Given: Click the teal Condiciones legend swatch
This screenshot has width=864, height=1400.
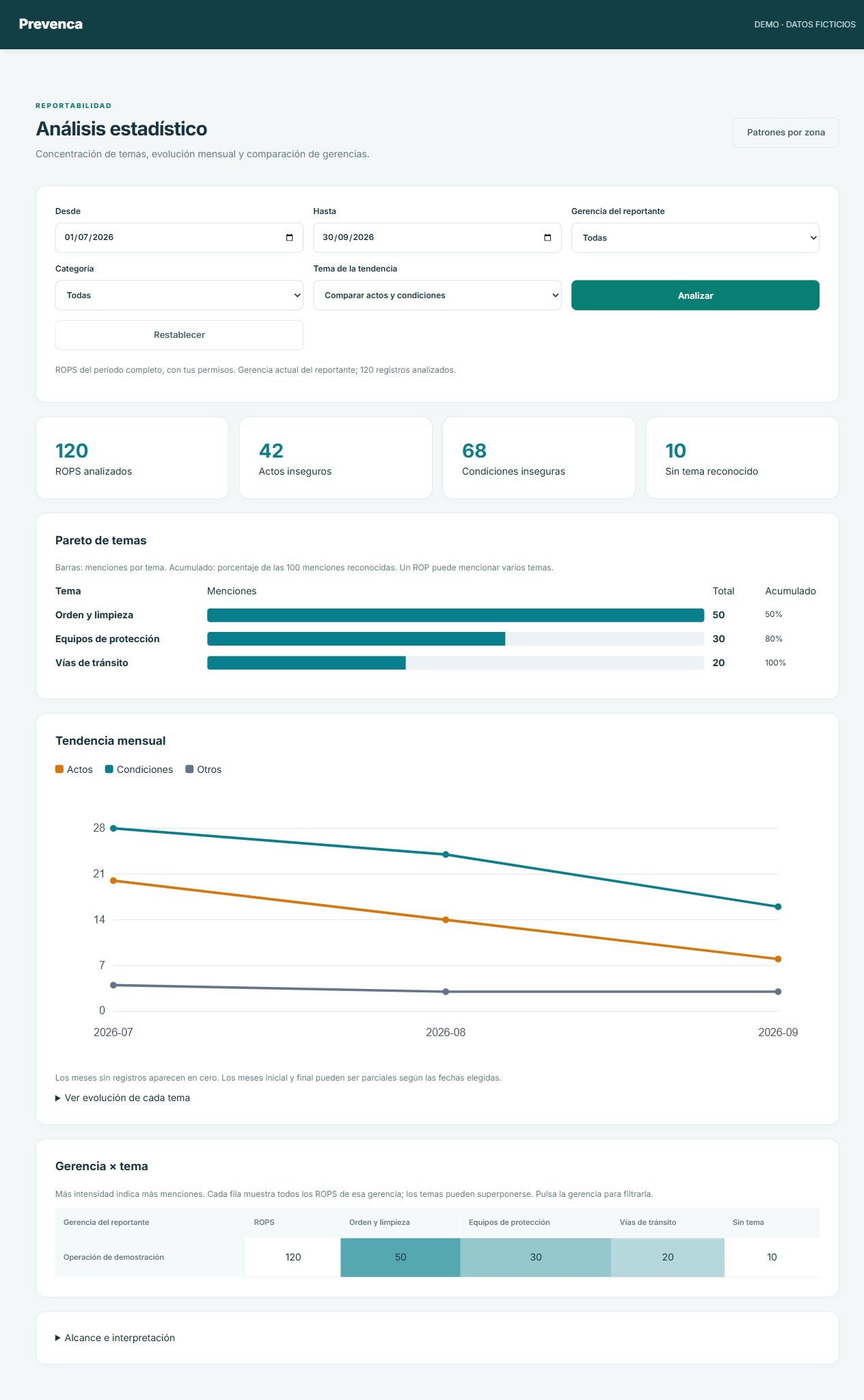Looking at the screenshot, I should click(x=109, y=769).
